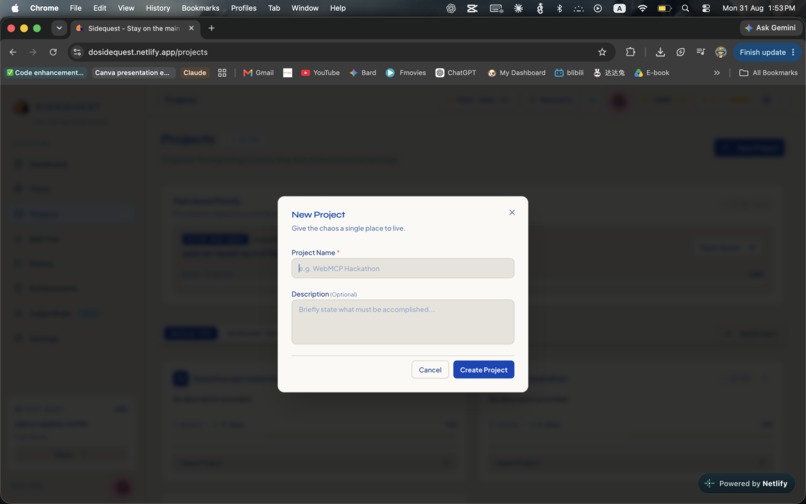Close the Sidequest tab
This screenshot has width=806, height=504.
pyautogui.click(x=191, y=28)
